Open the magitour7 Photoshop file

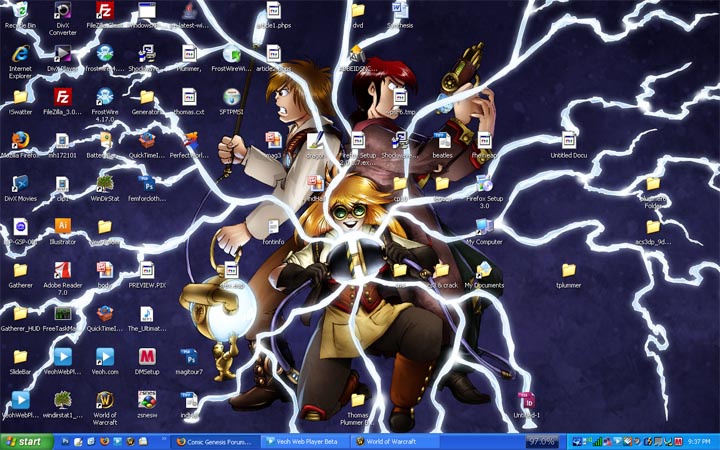pyautogui.click(x=189, y=357)
